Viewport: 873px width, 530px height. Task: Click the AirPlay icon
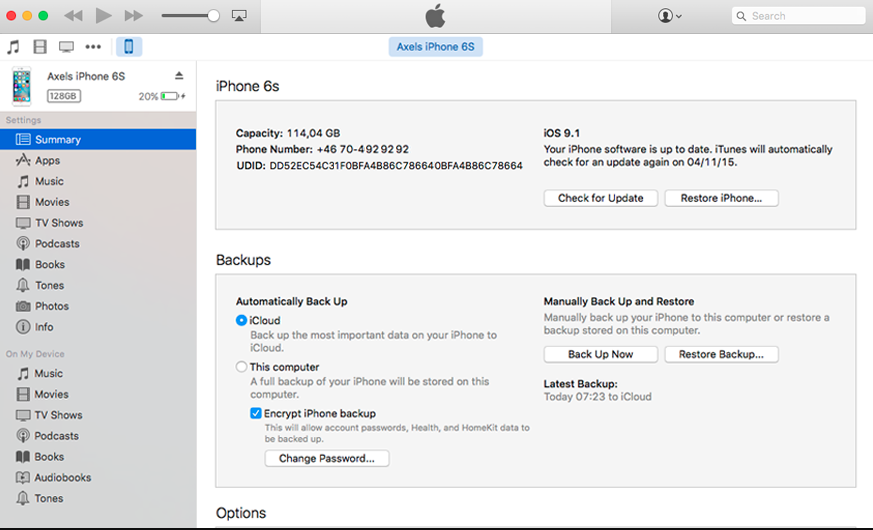point(239,16)
